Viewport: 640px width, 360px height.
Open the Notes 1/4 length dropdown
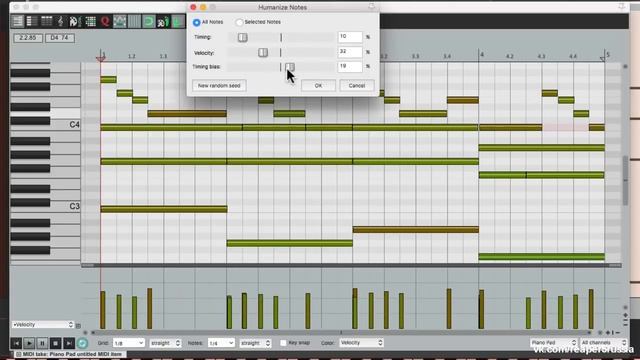coord(221,343)
